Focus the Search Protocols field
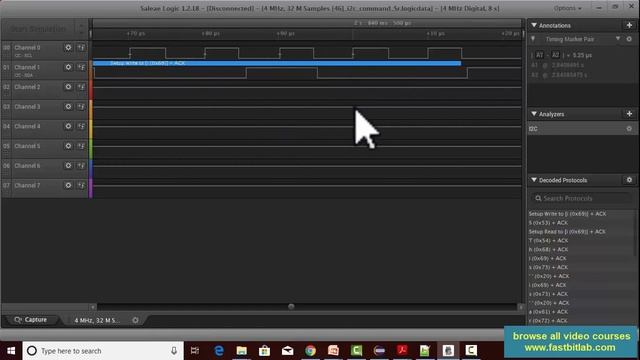Screen dimensions: 640x360 [581, 198]
